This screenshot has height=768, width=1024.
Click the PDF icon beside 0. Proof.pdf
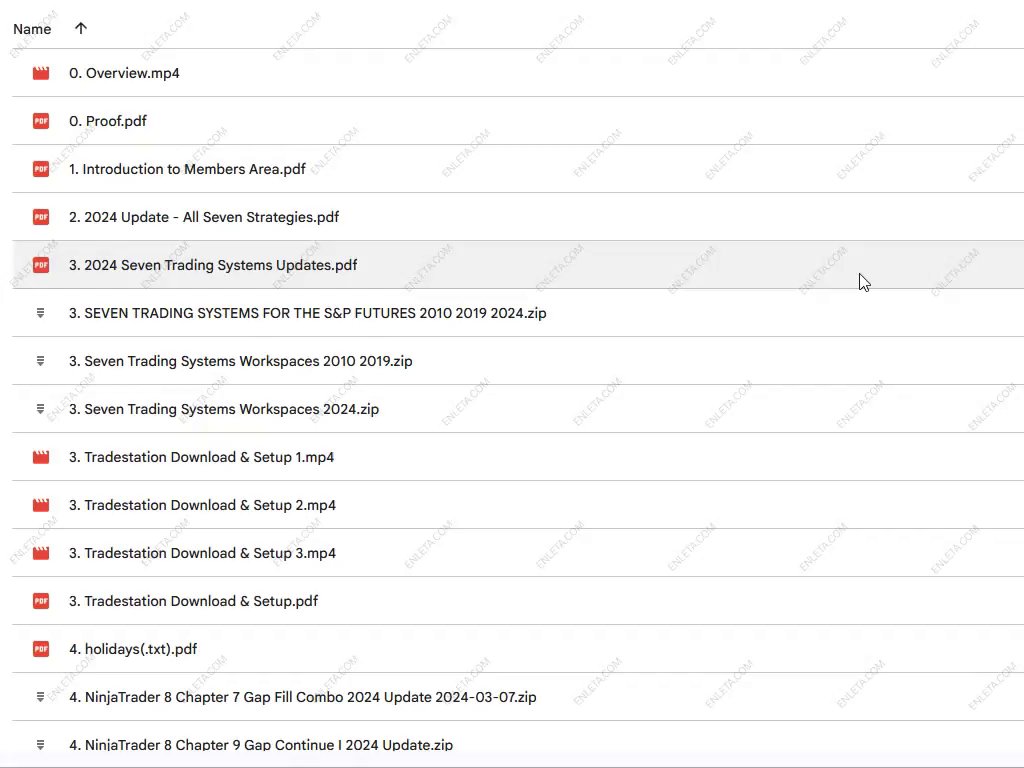point(41,121)
